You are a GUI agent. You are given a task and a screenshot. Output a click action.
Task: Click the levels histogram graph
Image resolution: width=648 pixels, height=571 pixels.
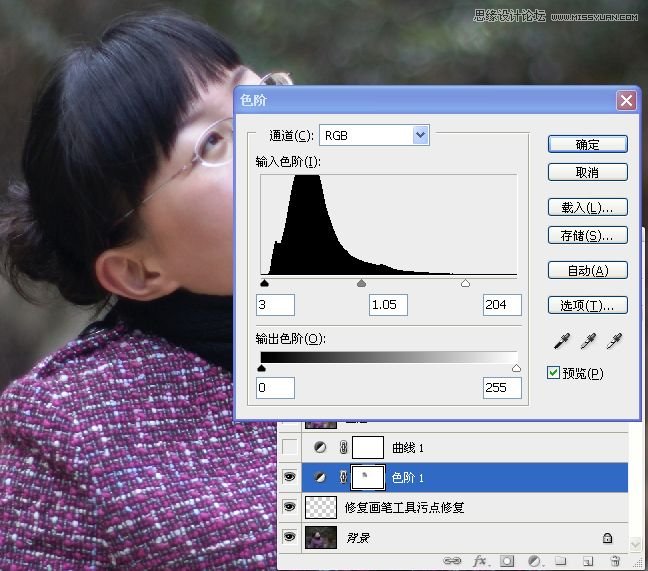click(x=388, y=224)
